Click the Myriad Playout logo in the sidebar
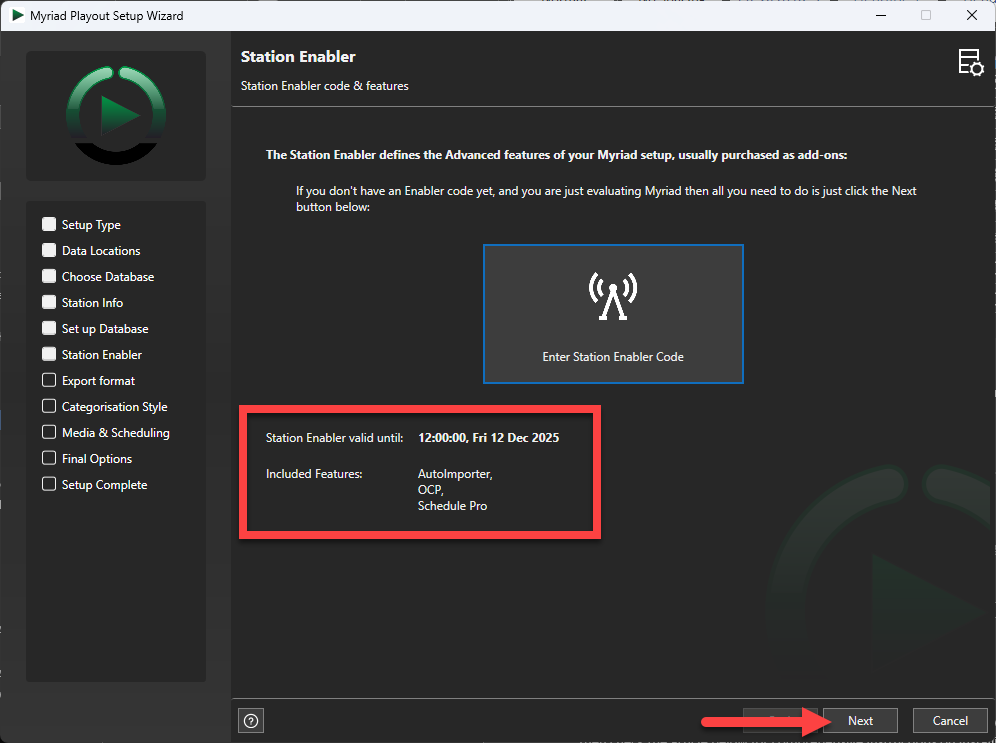The image size is (996, 743). coord(116,116)
